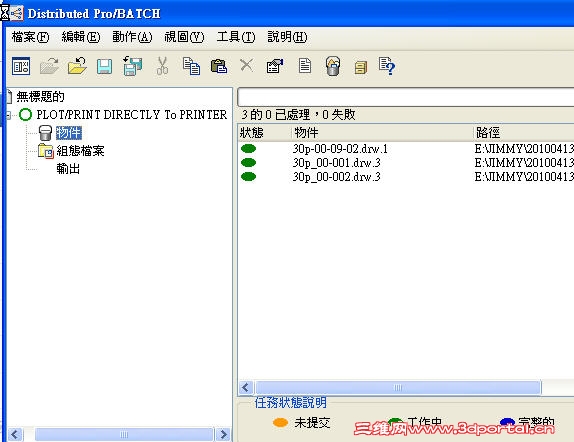This screenshot has width=574, height=442.
Task: Click the 未提交 legend label
Action: [x=312, y=423]
